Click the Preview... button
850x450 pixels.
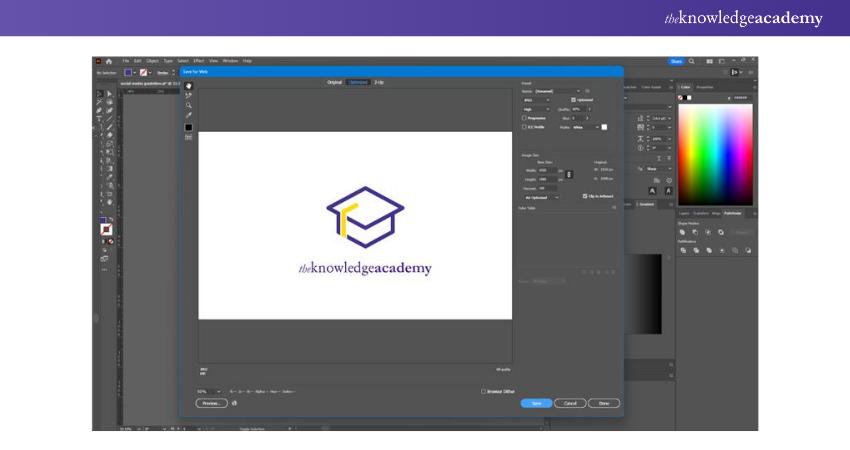(x=210, y=403)
